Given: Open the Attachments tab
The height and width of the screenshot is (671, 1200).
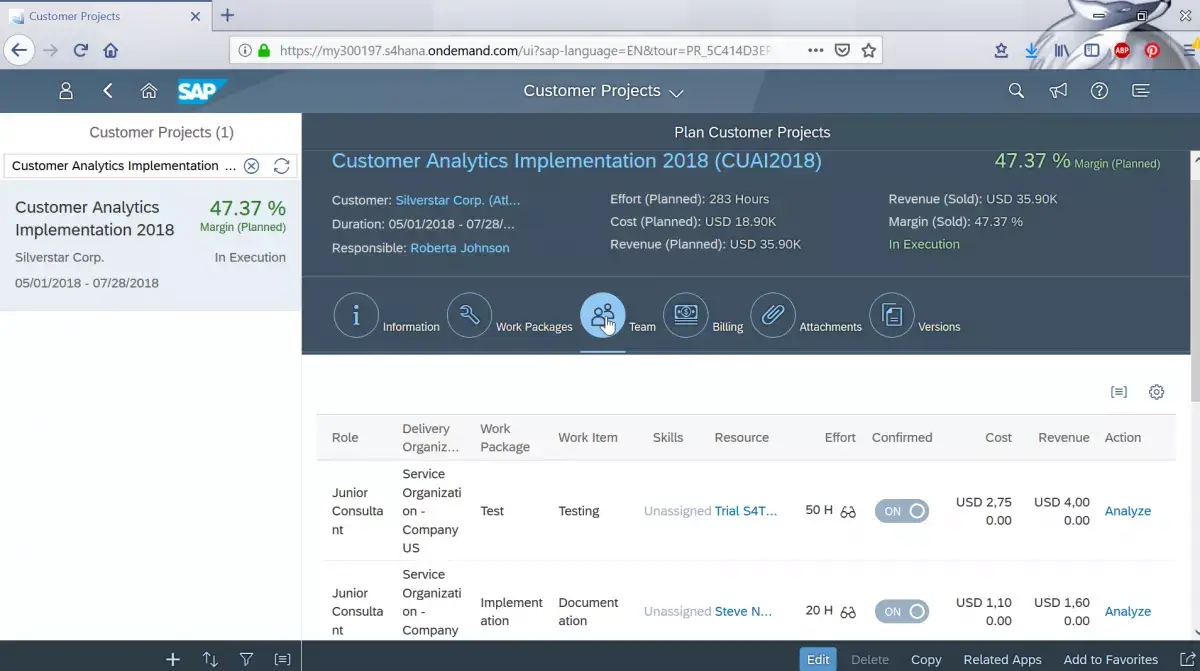Looking at the screenshot, I should pos(773,316).
